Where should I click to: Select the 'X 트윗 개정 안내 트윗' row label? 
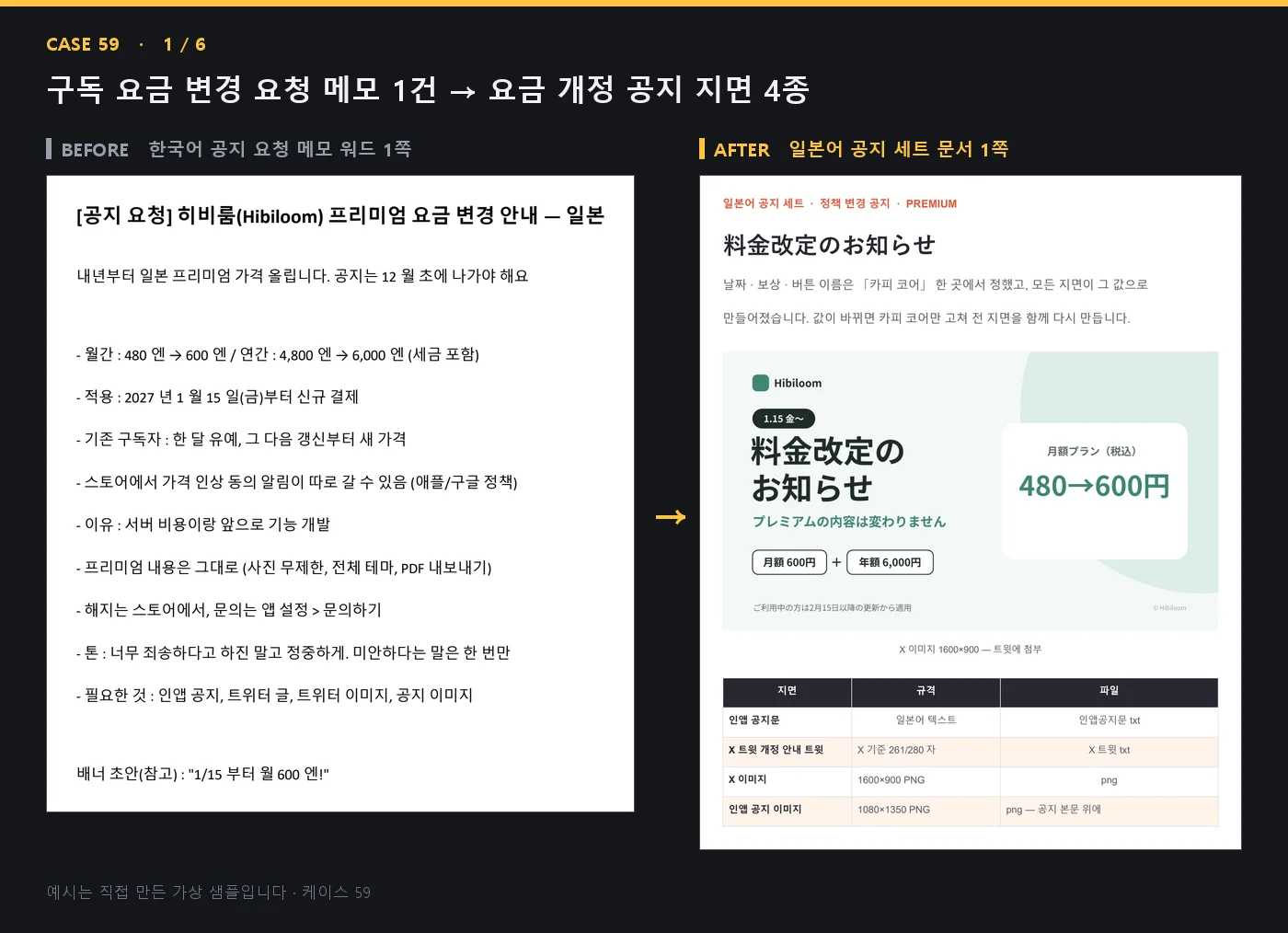tap(776, 750)
